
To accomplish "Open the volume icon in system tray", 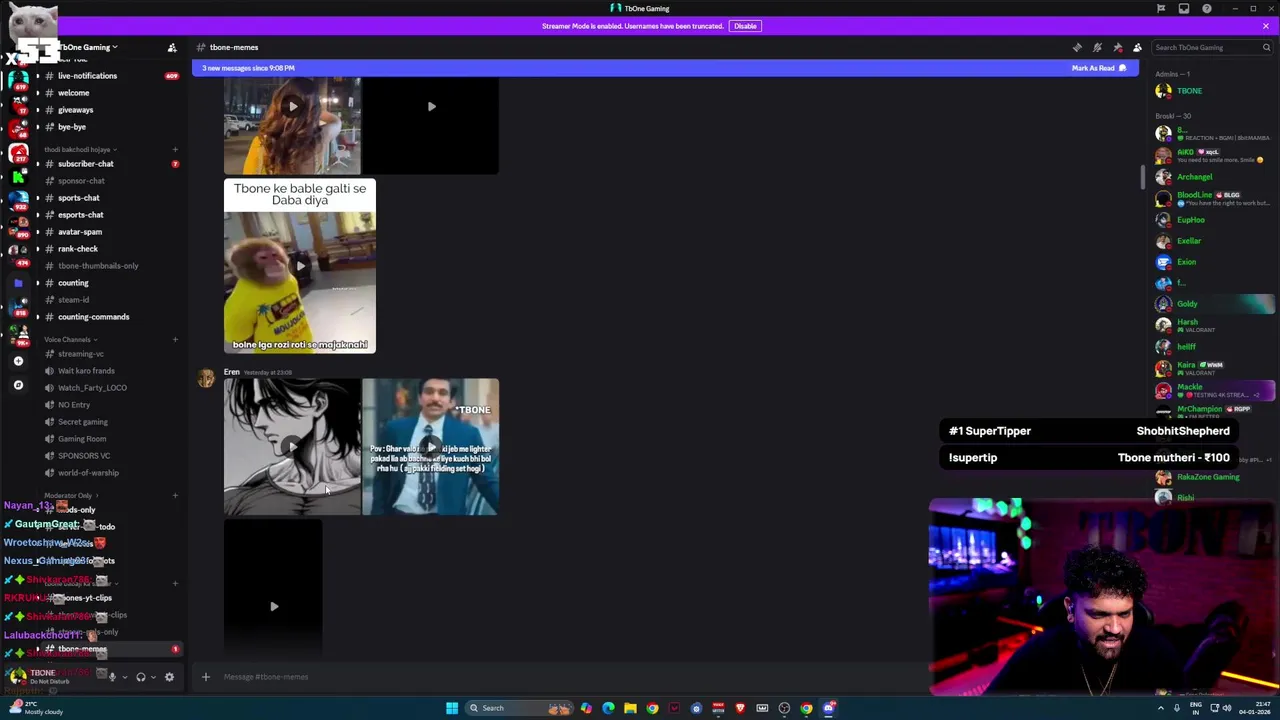I will 1227,708.
